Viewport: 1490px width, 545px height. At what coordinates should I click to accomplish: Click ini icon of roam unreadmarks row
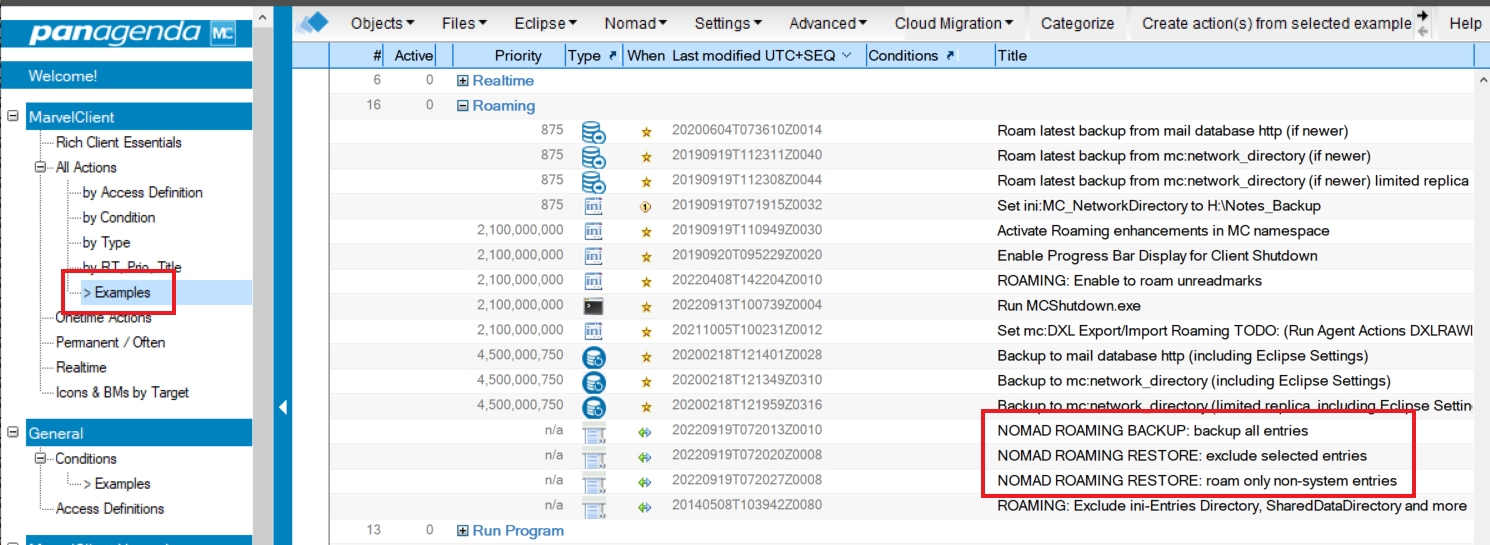pyautogui.click(x=593, y=281)
